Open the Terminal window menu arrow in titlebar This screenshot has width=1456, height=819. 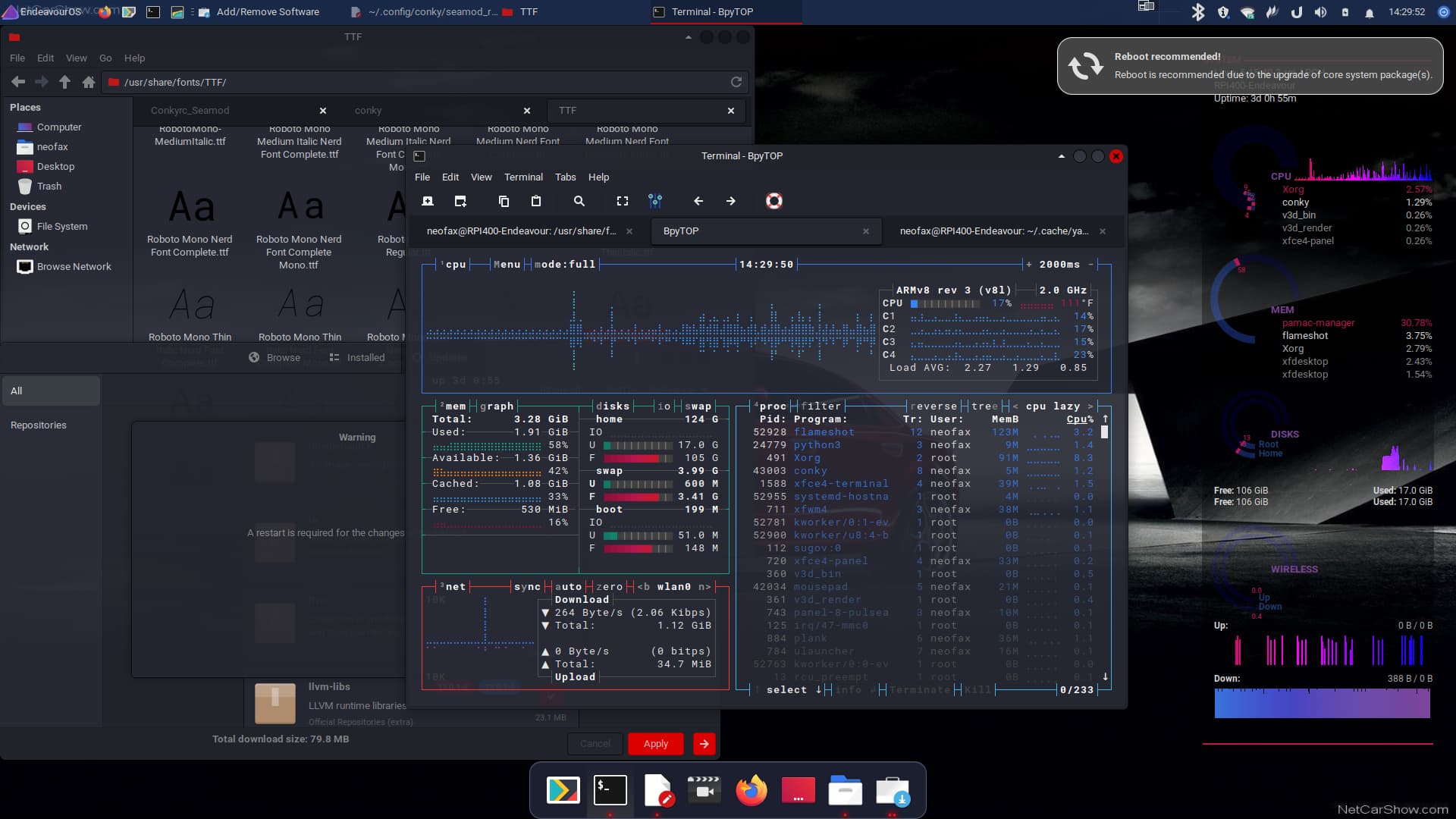[x=1061, y=156]
